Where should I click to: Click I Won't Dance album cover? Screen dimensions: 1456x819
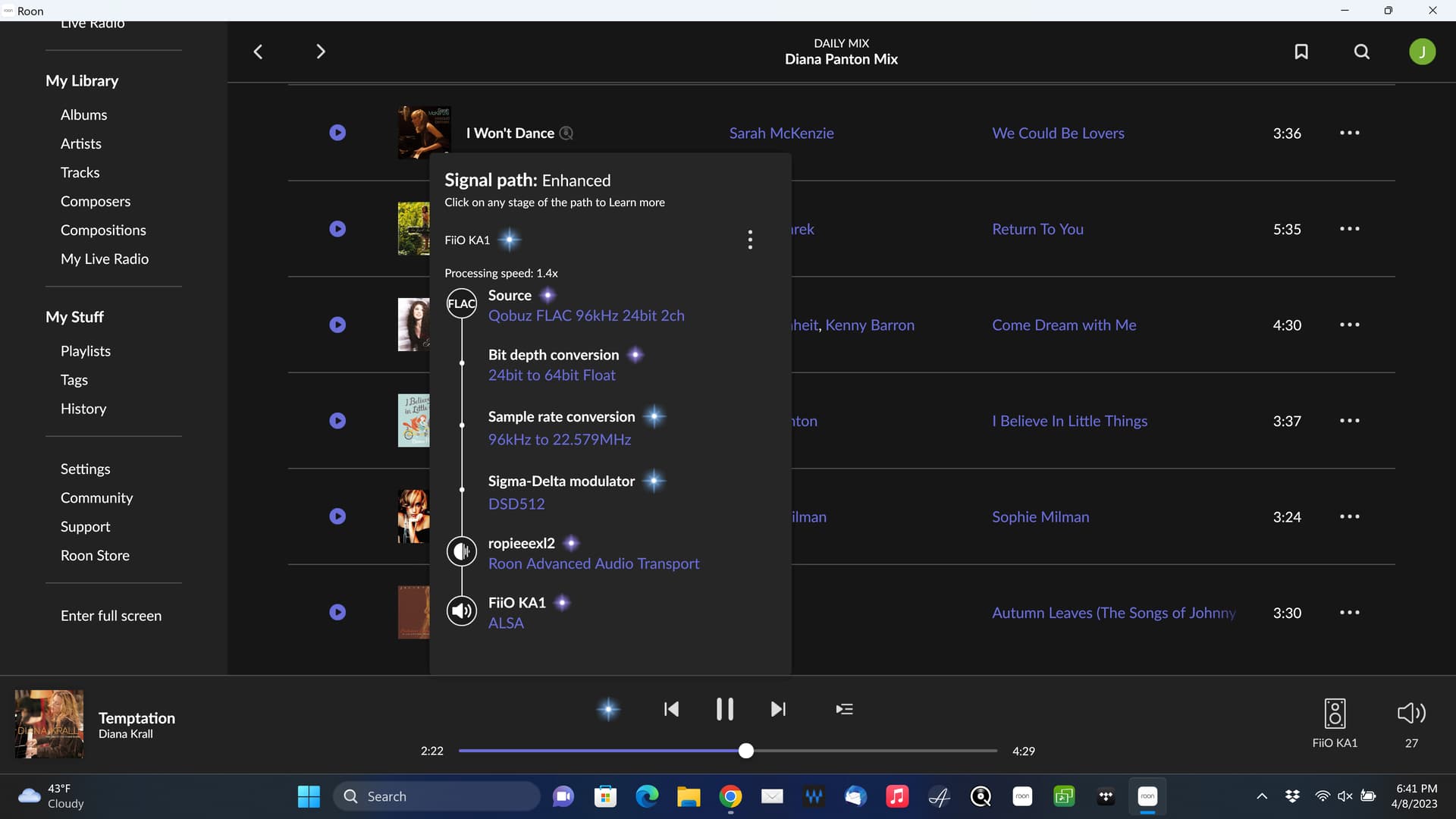click(x=425, y=133)
